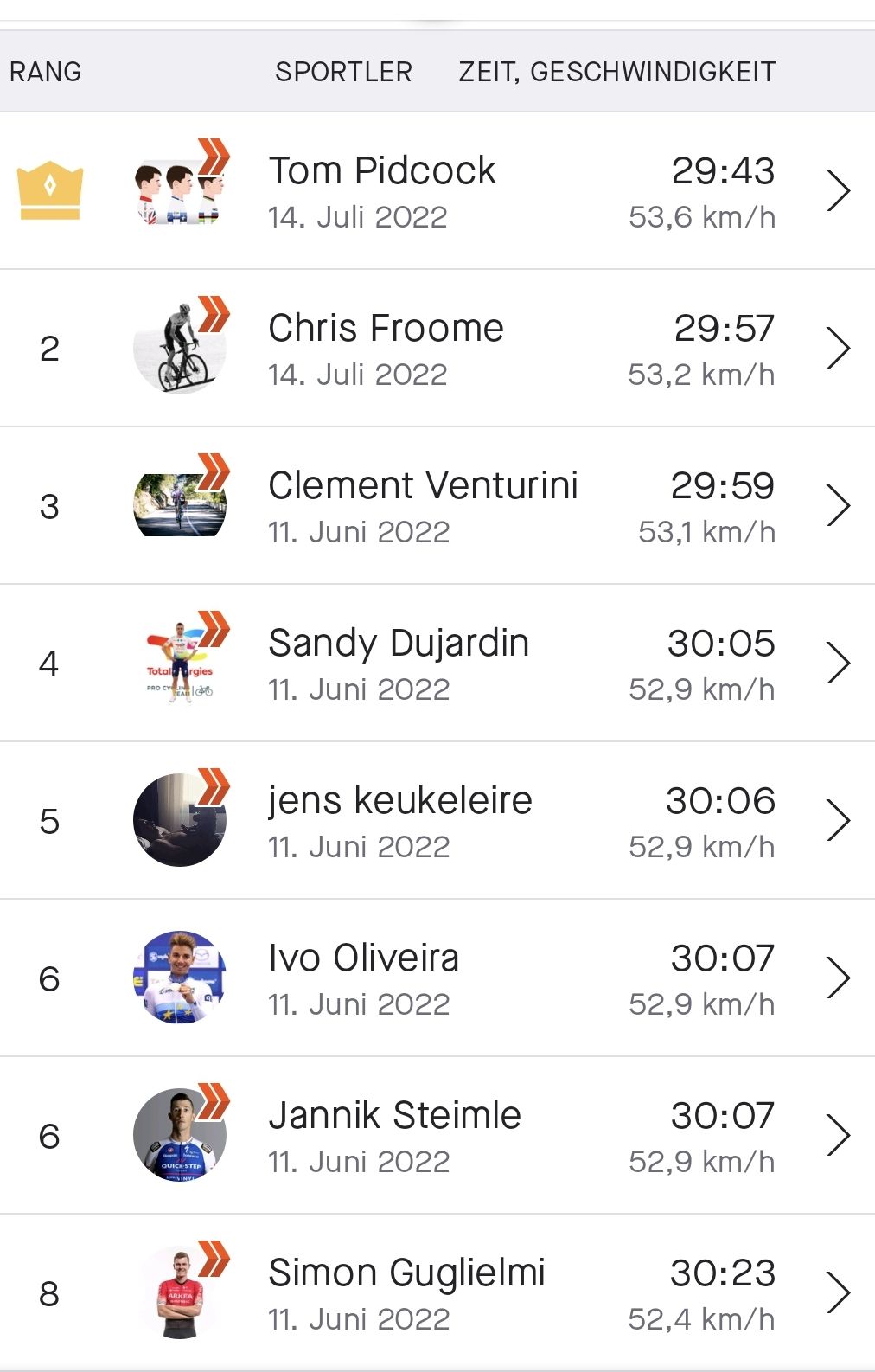Tap the gold KOM crown icon
Screen dimensions: 875x1372
[x=50, y=190]
